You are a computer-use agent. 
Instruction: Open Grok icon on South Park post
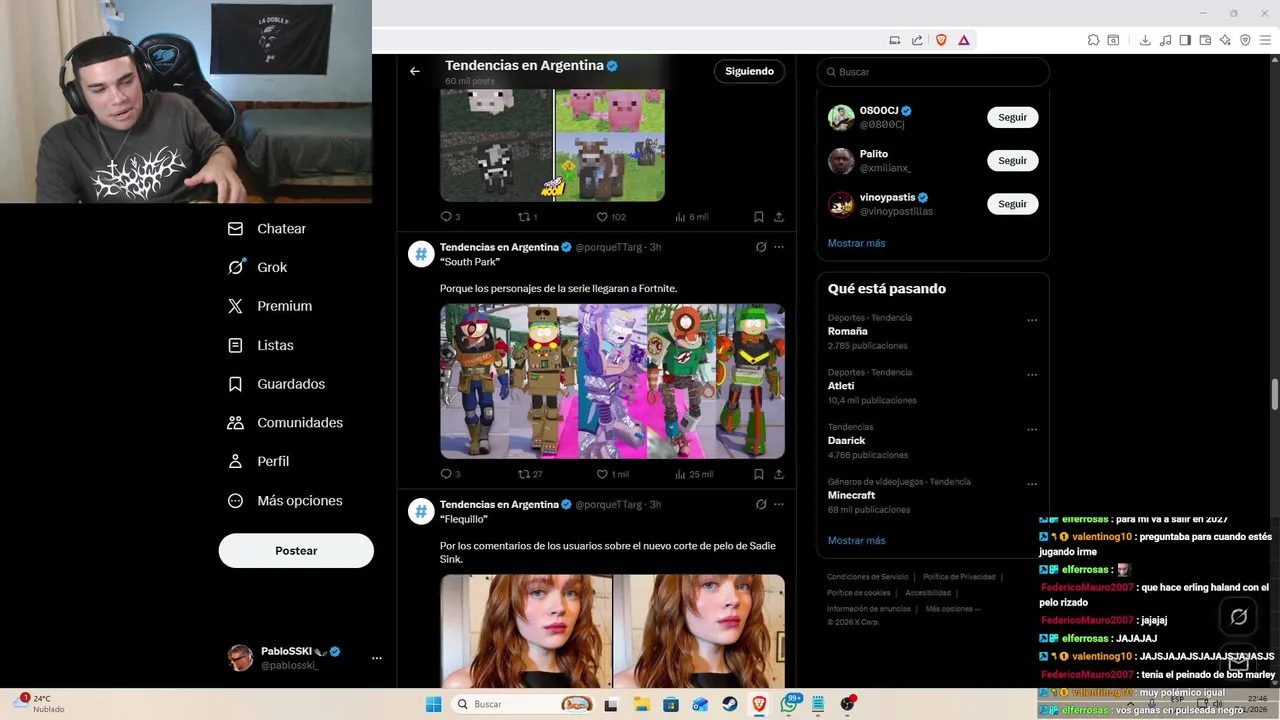coord(761,247)
